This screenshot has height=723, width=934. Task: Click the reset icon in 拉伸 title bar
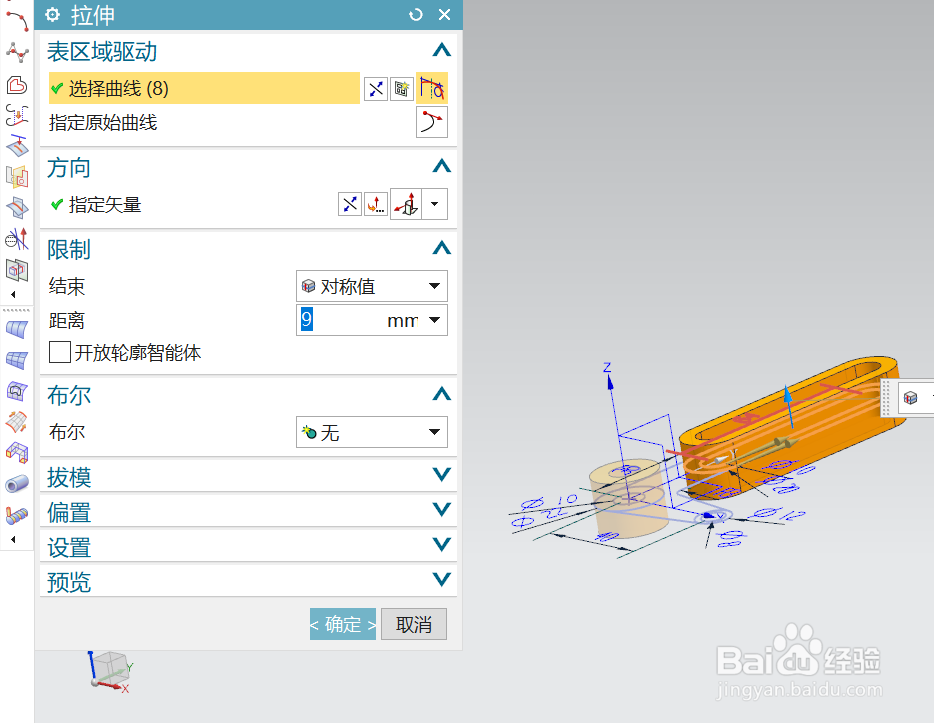click(416, 15)
